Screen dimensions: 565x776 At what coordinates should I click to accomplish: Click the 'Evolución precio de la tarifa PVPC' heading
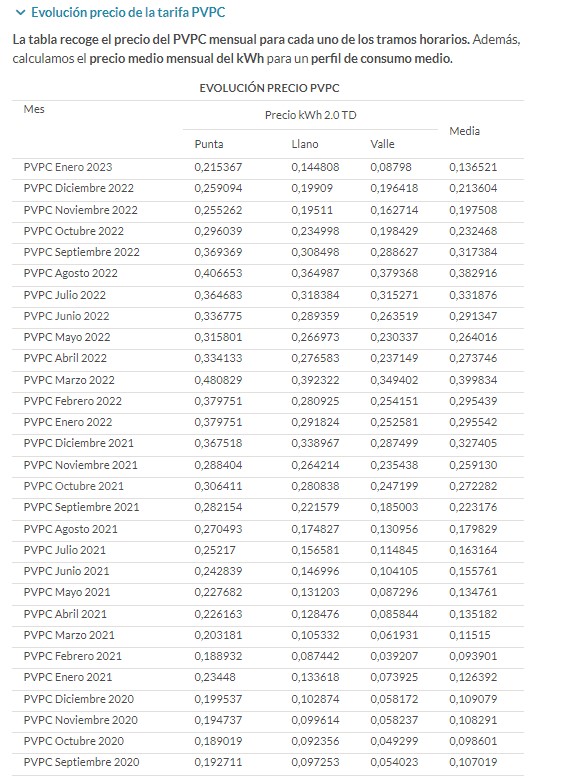pos(128,12)
